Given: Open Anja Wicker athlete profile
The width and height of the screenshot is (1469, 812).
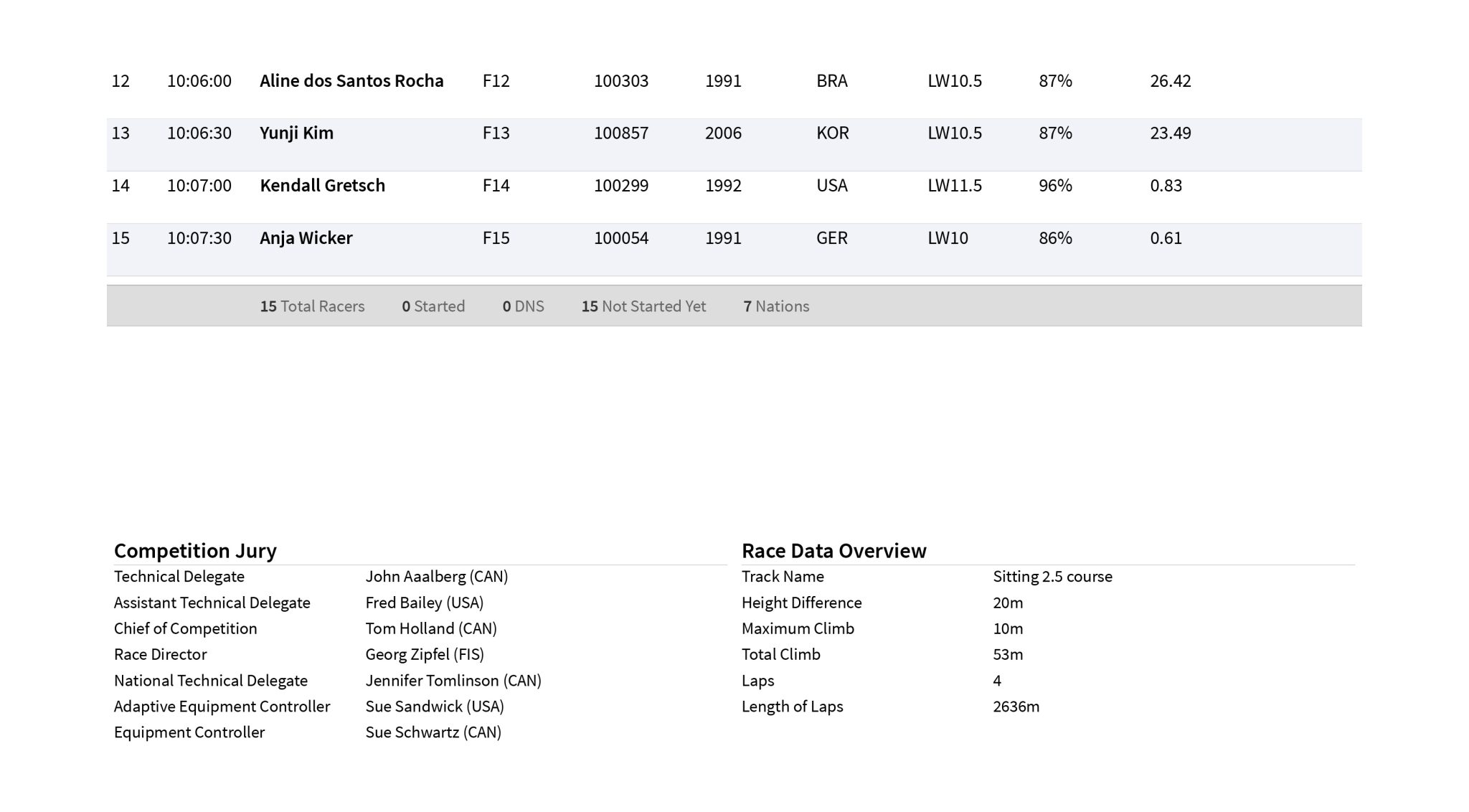Looking at the screenshot, I should (x=306, y=238).
